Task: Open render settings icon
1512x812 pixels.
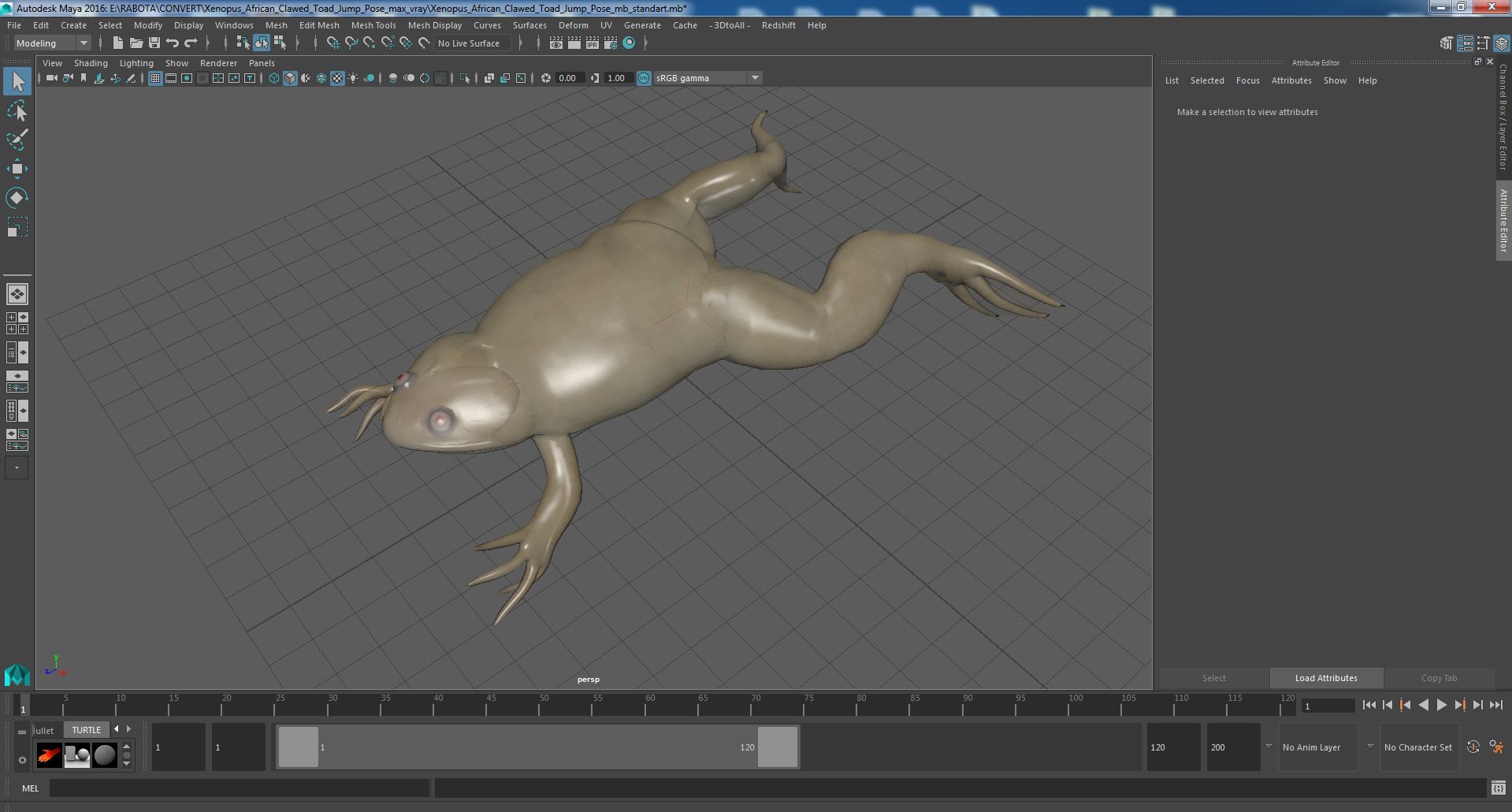Action: [x=611, y=43]
